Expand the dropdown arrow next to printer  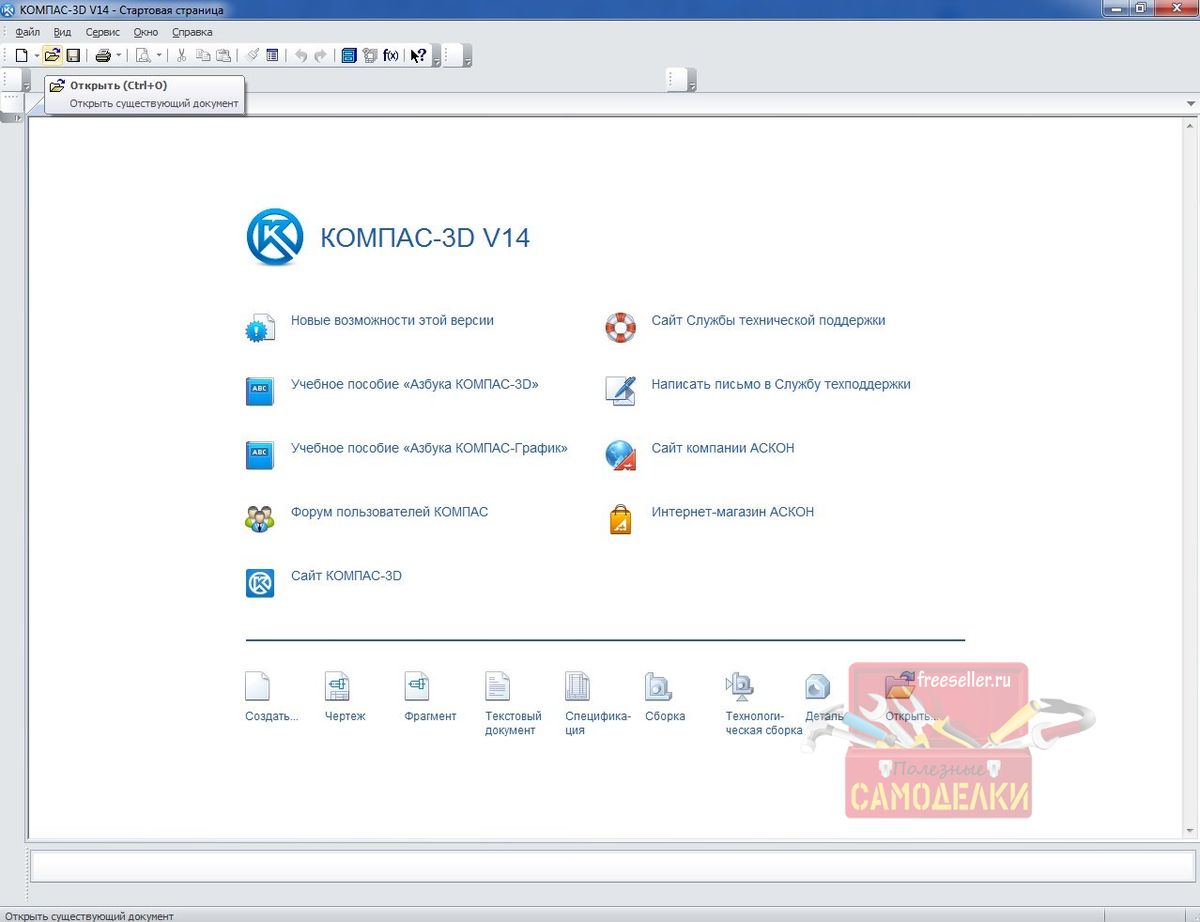coord(118,56)
